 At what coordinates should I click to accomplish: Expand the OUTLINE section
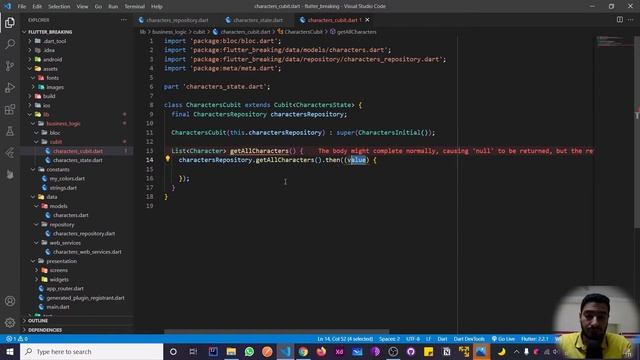tap(38, 321)
